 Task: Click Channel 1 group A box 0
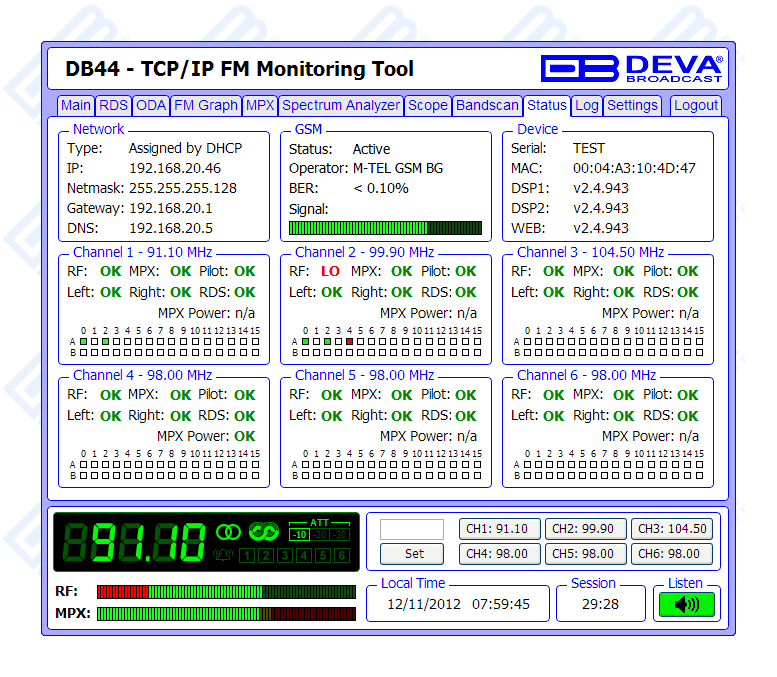click(84, 341)
